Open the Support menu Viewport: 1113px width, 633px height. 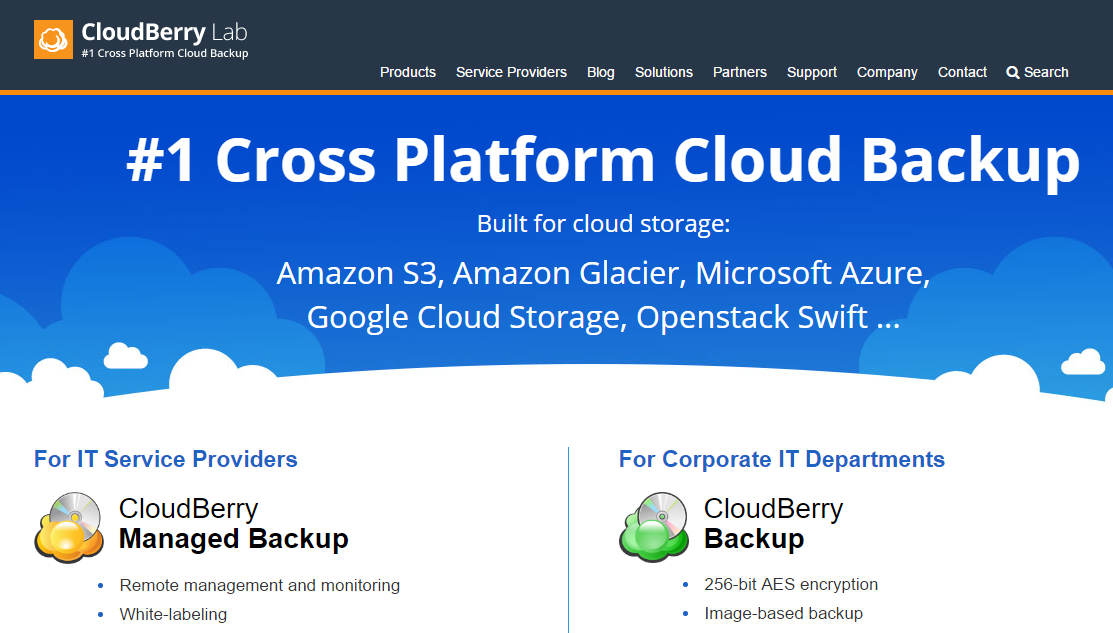click(x=812, y=72)
